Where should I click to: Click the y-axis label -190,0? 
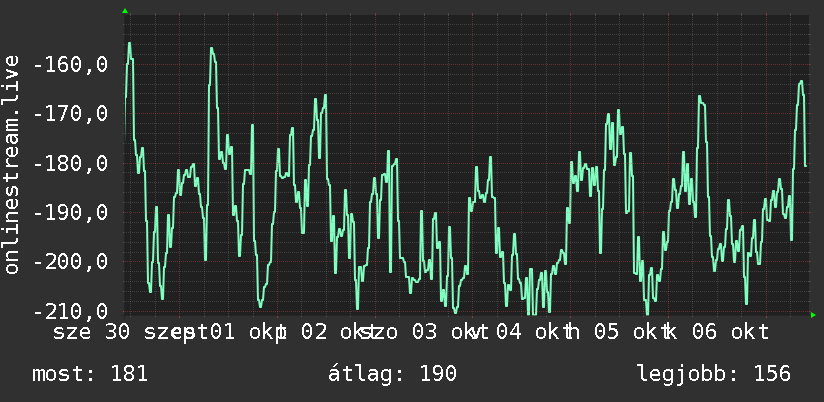pos(70,212)
